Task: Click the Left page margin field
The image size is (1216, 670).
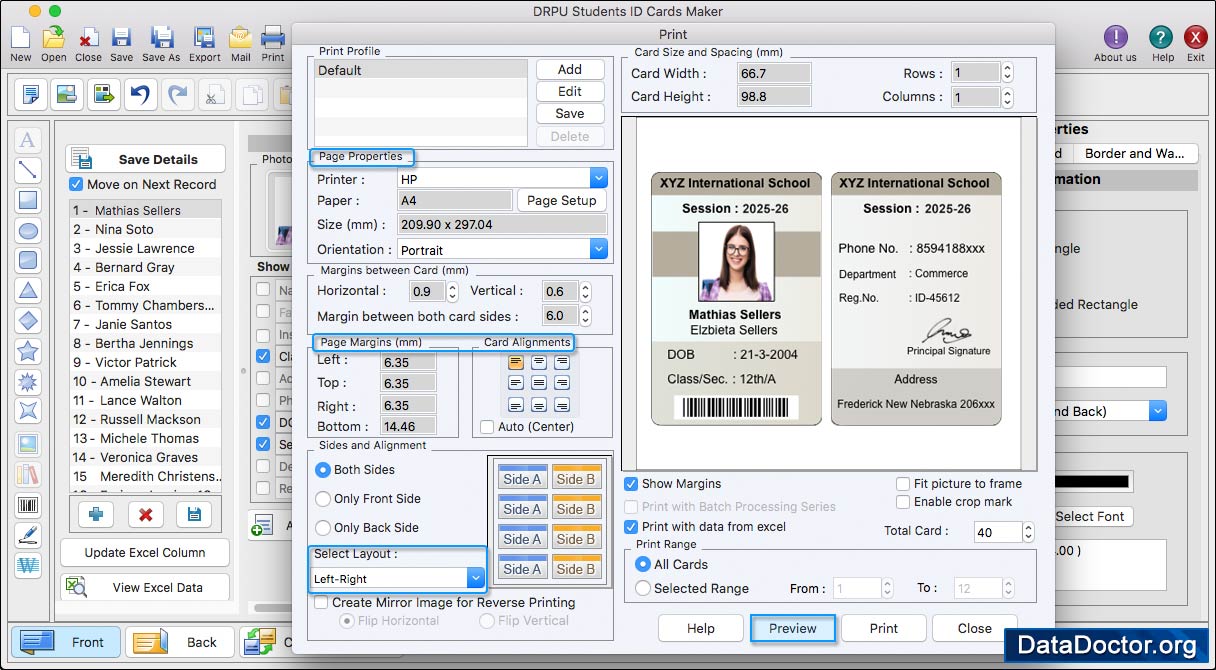Action: (x=408, y=361)
